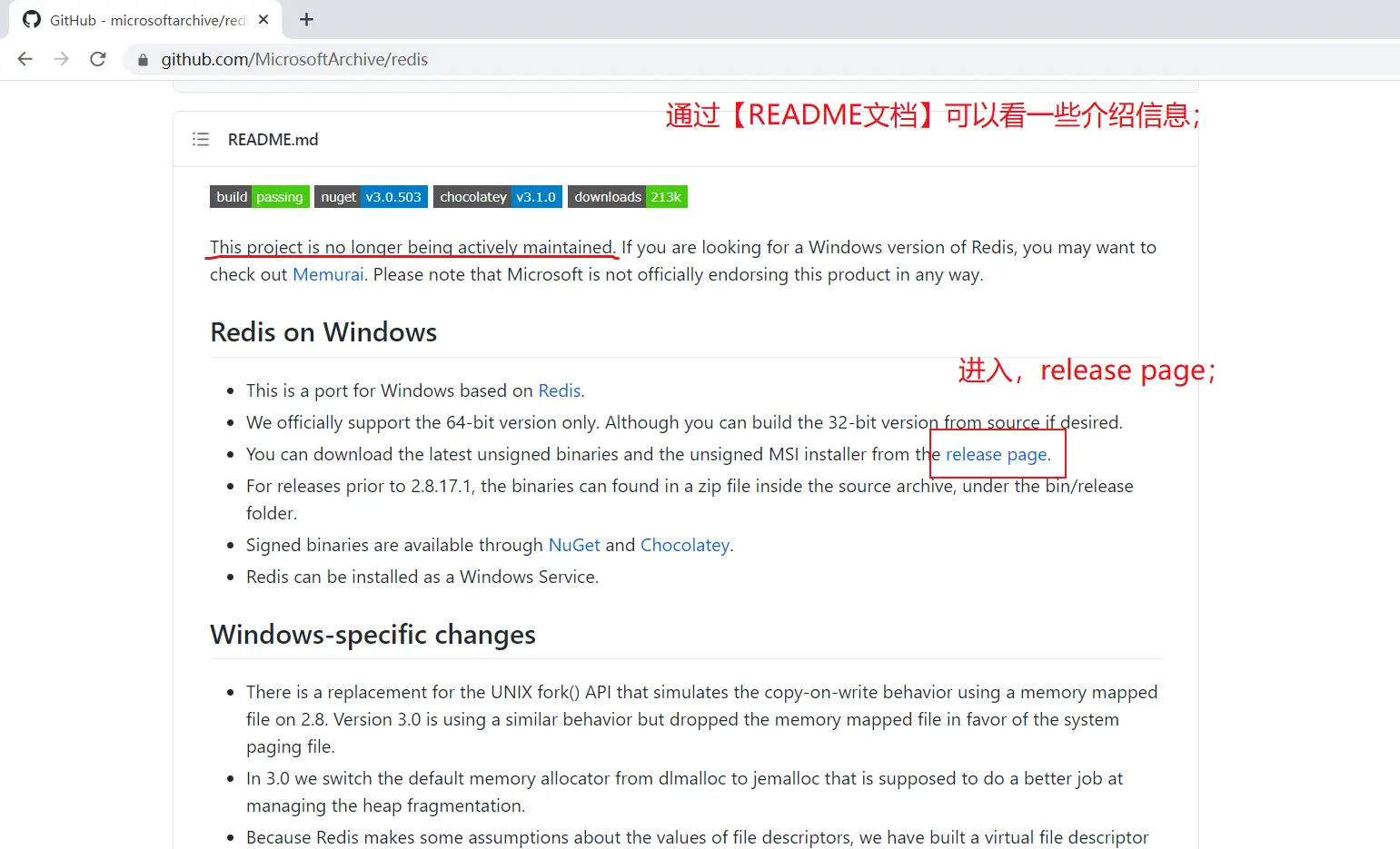
Task: Click the browser Back arrow
Action: tap(25, 59)
